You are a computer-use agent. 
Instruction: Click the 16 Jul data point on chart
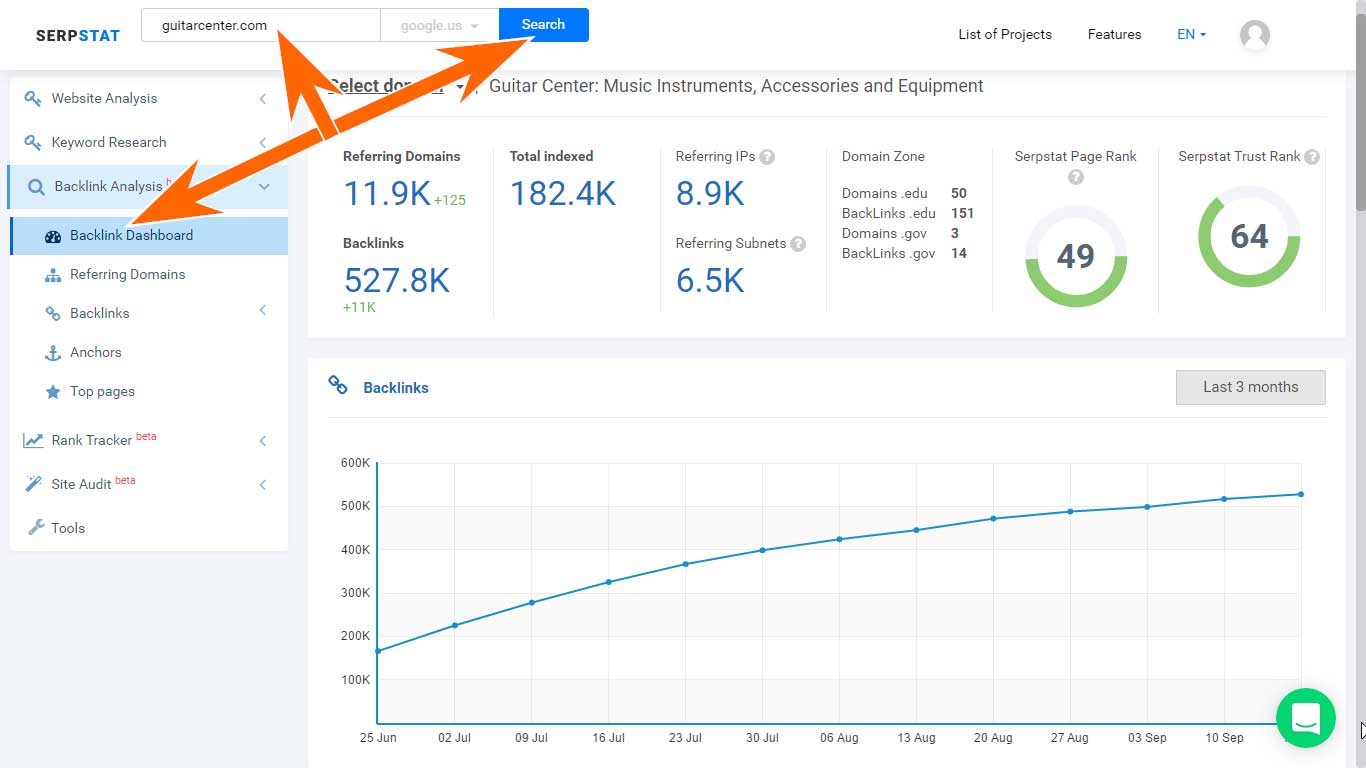click(x=608, y=582)
